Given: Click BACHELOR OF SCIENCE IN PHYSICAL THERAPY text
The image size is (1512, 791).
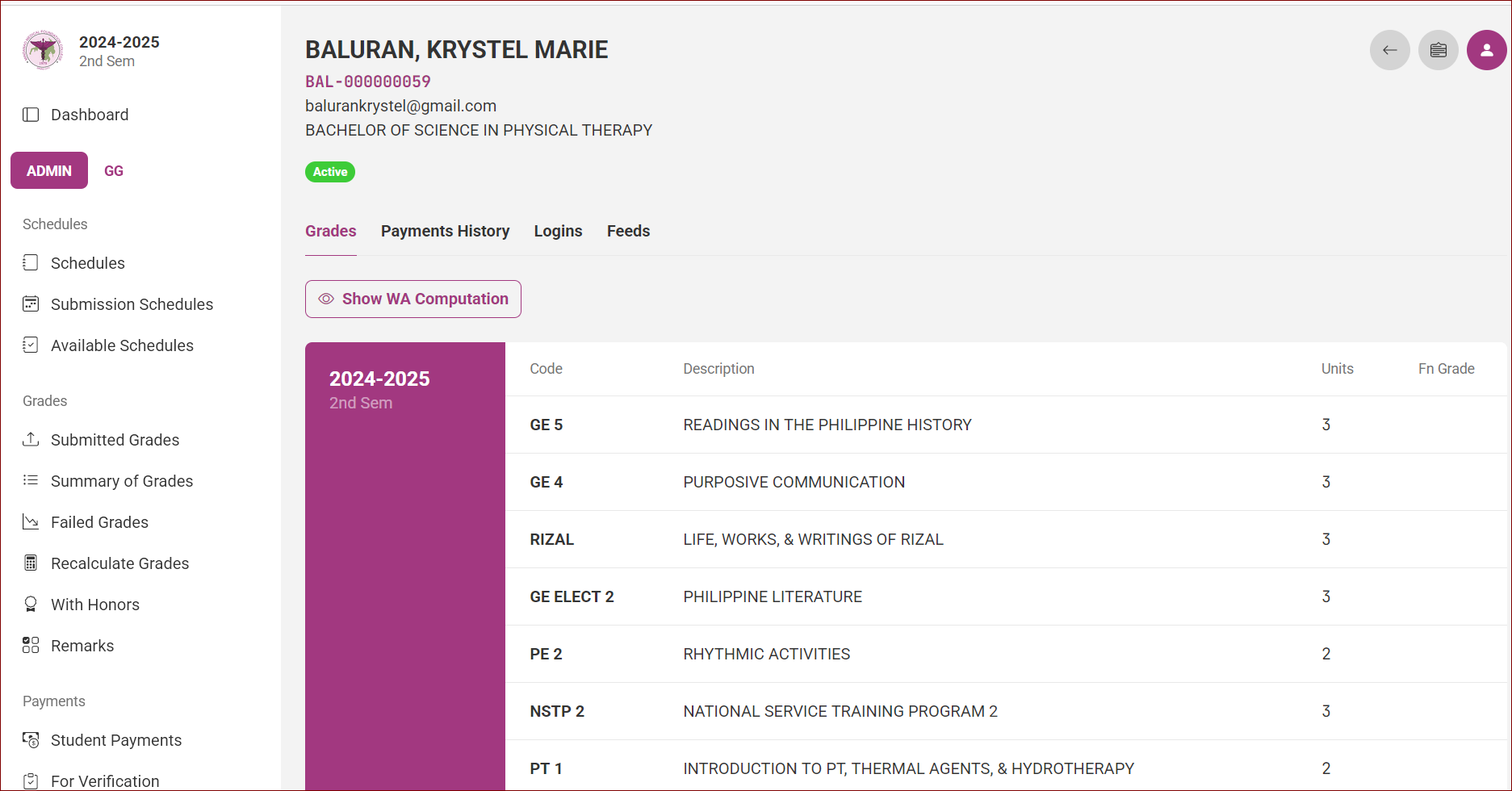Looking at the screenshot, I should pyautogui.click(x=479, y=130).
